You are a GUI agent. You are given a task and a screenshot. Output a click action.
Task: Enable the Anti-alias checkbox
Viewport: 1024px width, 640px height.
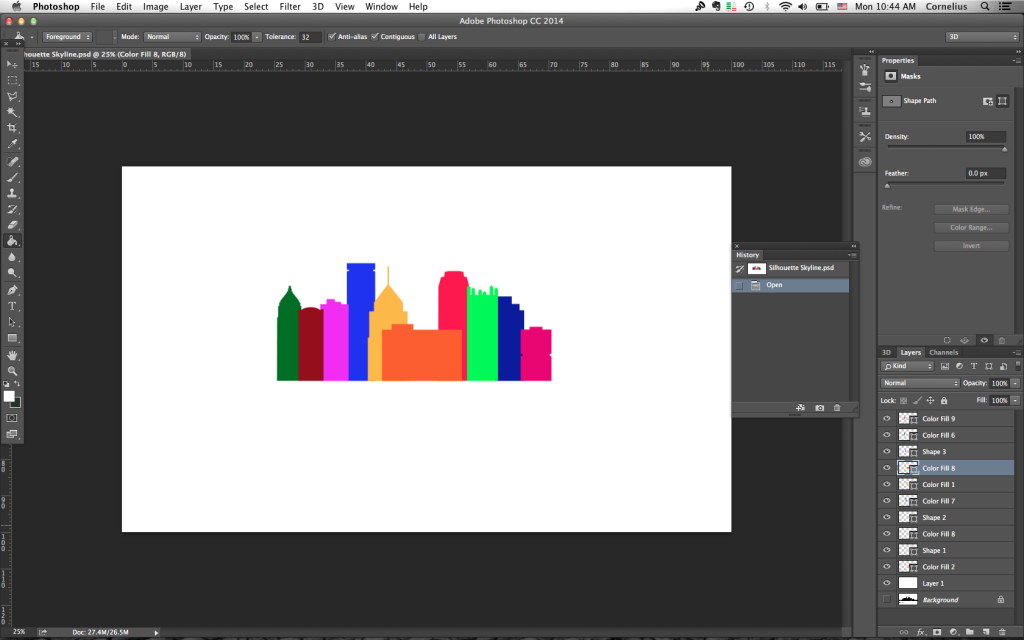332,36
